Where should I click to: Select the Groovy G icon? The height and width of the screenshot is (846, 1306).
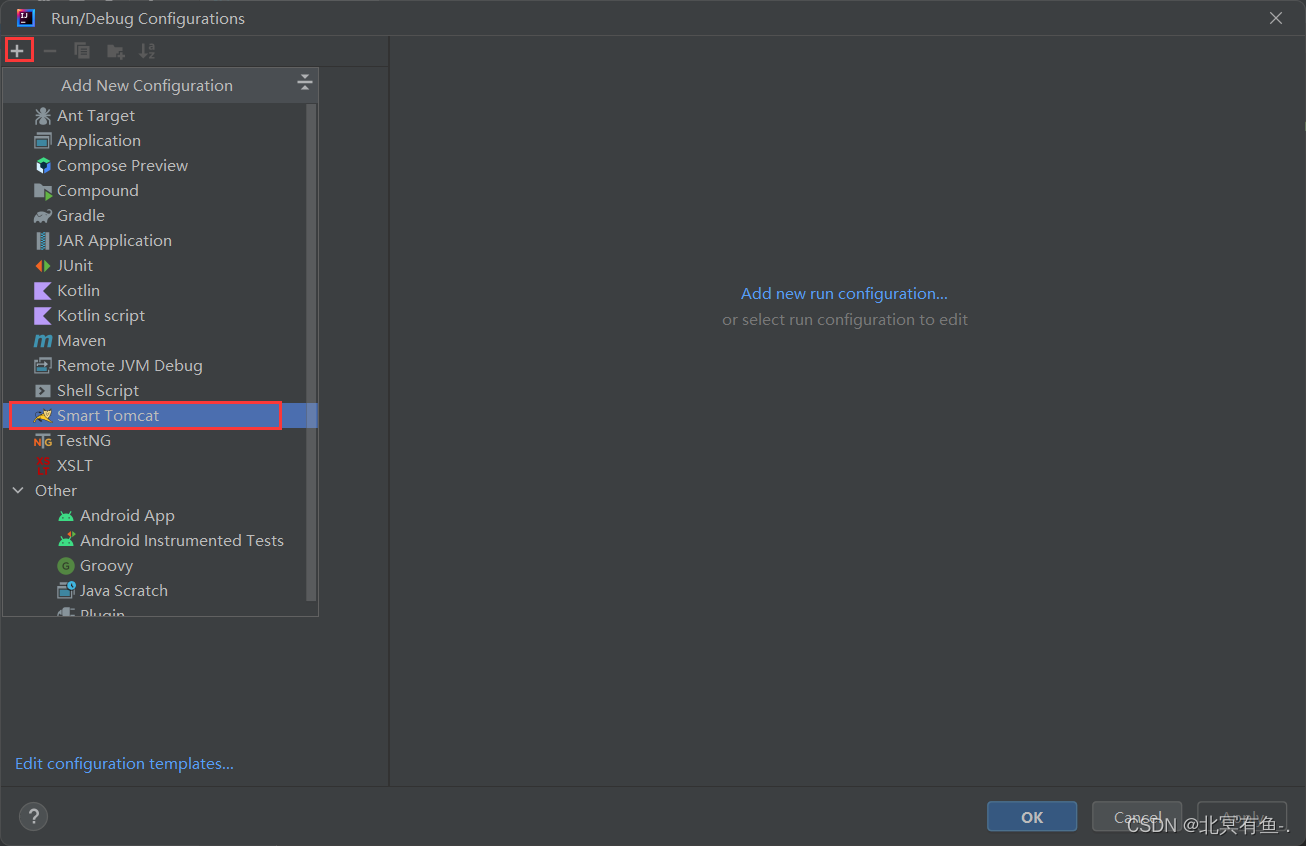click(x=66, y=566)
